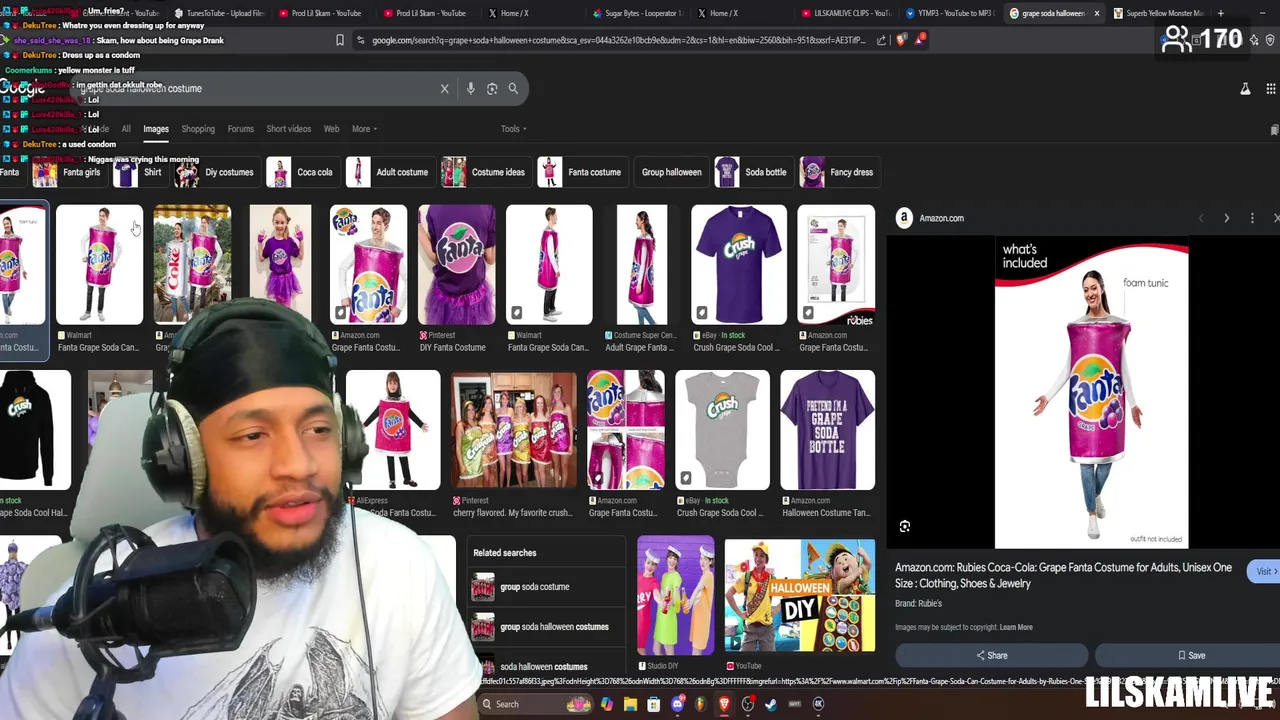The image size is (1280, 720).
Task: Go to next image in preview panel
Action: [x=1227, y=218]
